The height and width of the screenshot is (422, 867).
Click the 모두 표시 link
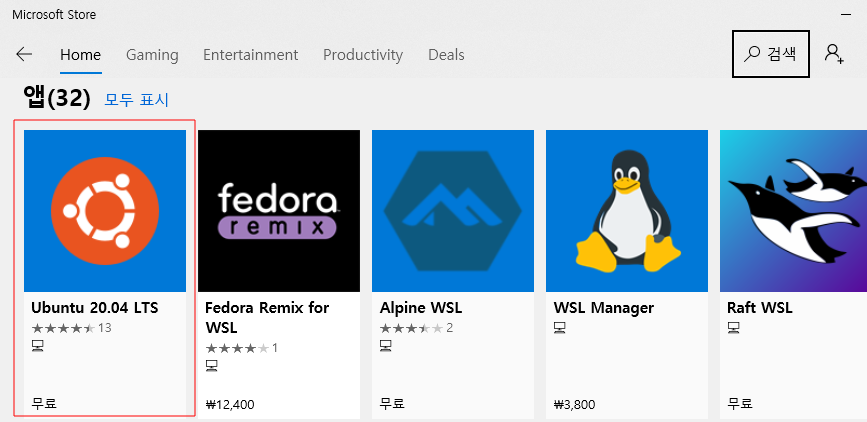137,100
